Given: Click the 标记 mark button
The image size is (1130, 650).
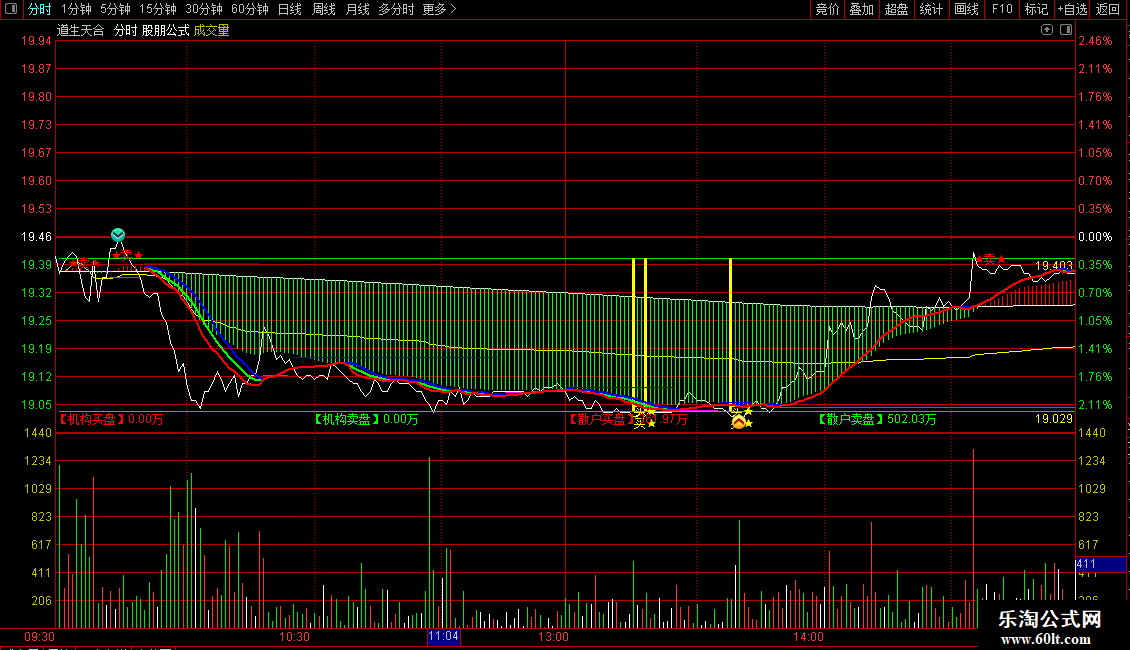Looking at the screenshot, I should (x=1036, y=9).
